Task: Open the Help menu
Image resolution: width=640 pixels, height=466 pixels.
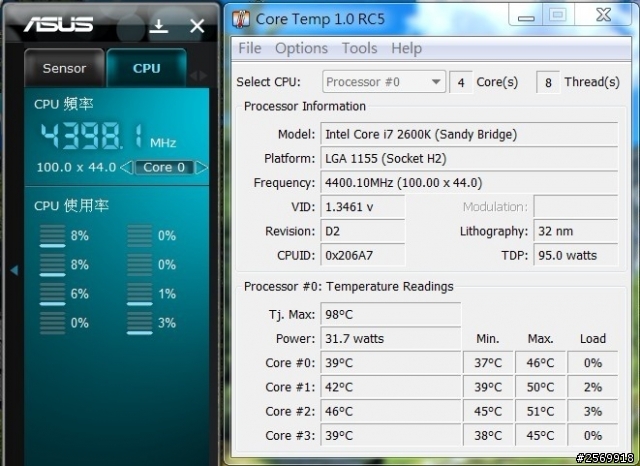Action: coord(406,48)
